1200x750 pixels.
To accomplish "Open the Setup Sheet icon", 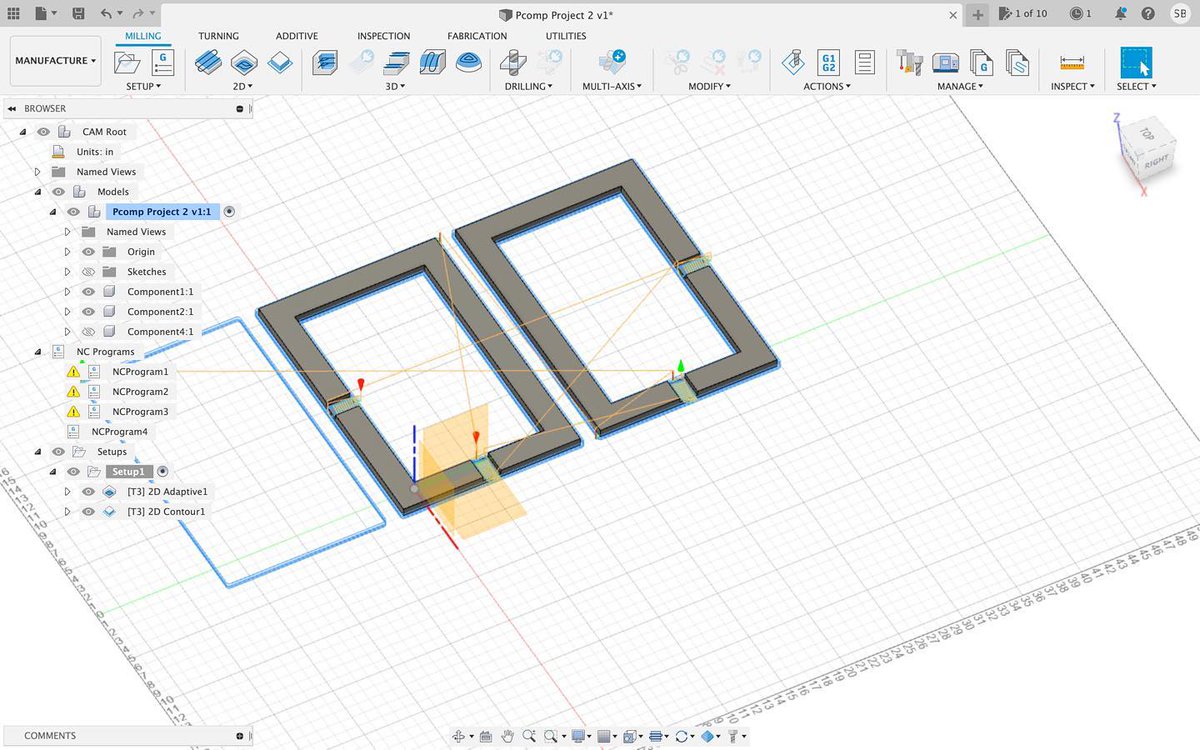I will [x=865, y=62].
